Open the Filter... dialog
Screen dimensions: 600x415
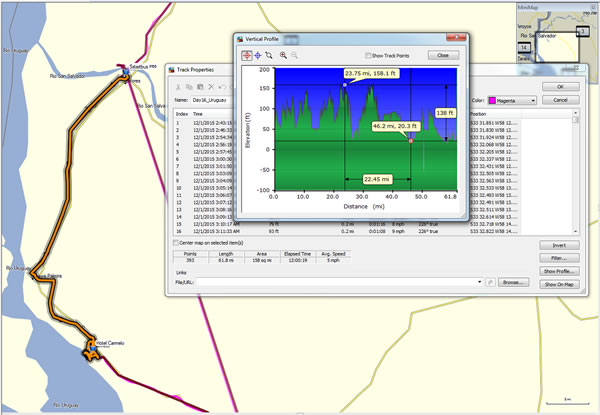point(559,258)
